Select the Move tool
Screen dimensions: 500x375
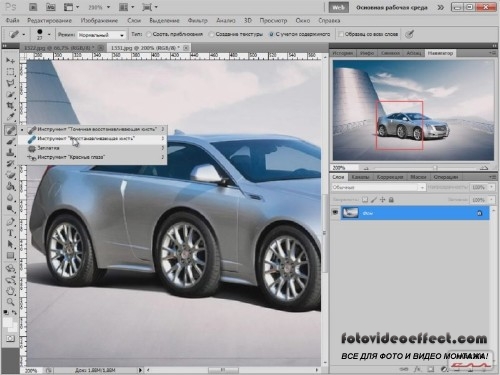click(x=10, y=61)
